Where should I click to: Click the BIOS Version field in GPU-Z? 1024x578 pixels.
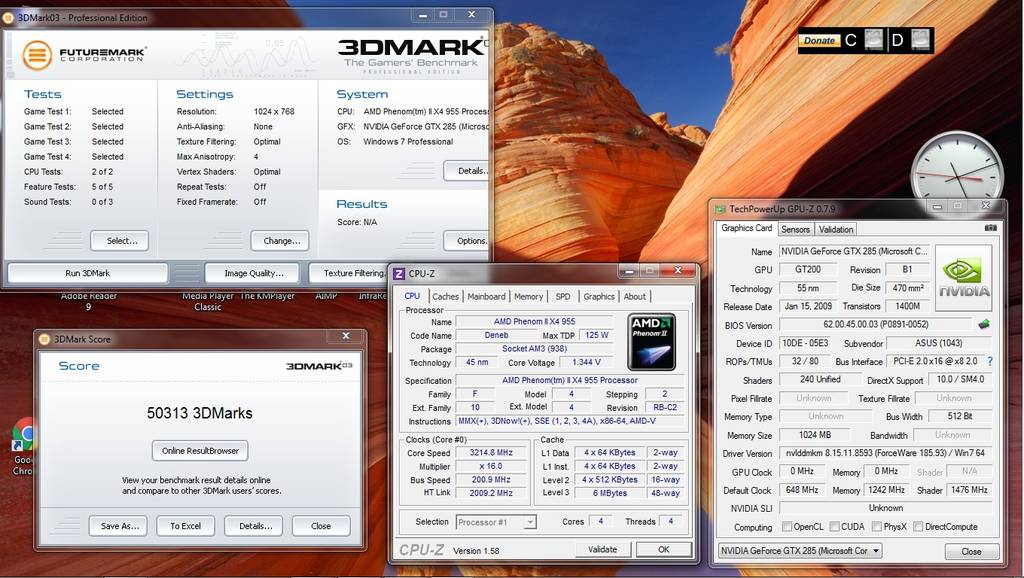pos(876,325)
